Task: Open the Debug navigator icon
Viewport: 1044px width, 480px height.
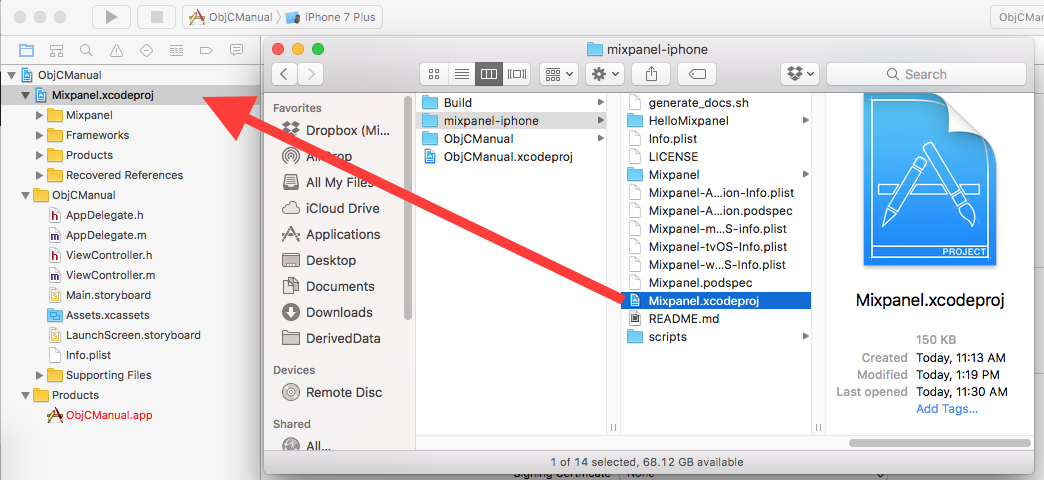Action: click(176, 50)
